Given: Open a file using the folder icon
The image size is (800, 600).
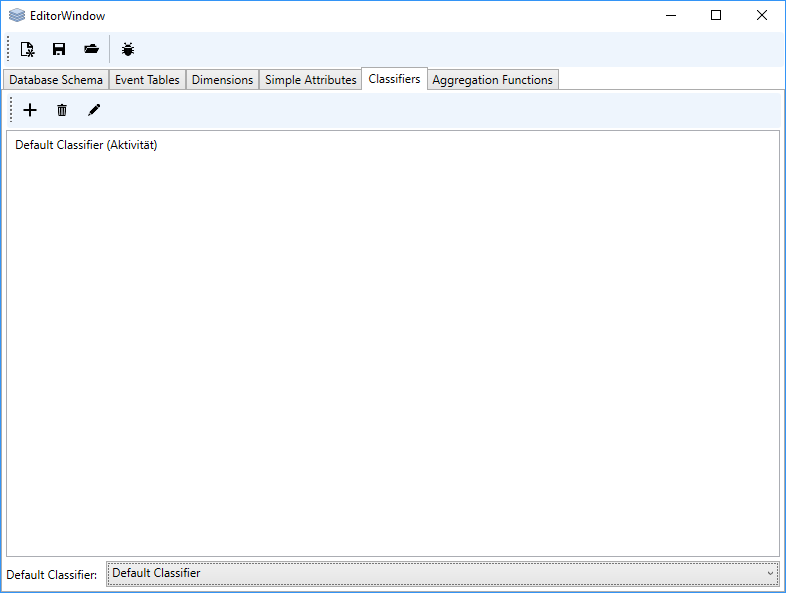Looking at the screenshot, I should pyautogui.click(x=92, y=49).
